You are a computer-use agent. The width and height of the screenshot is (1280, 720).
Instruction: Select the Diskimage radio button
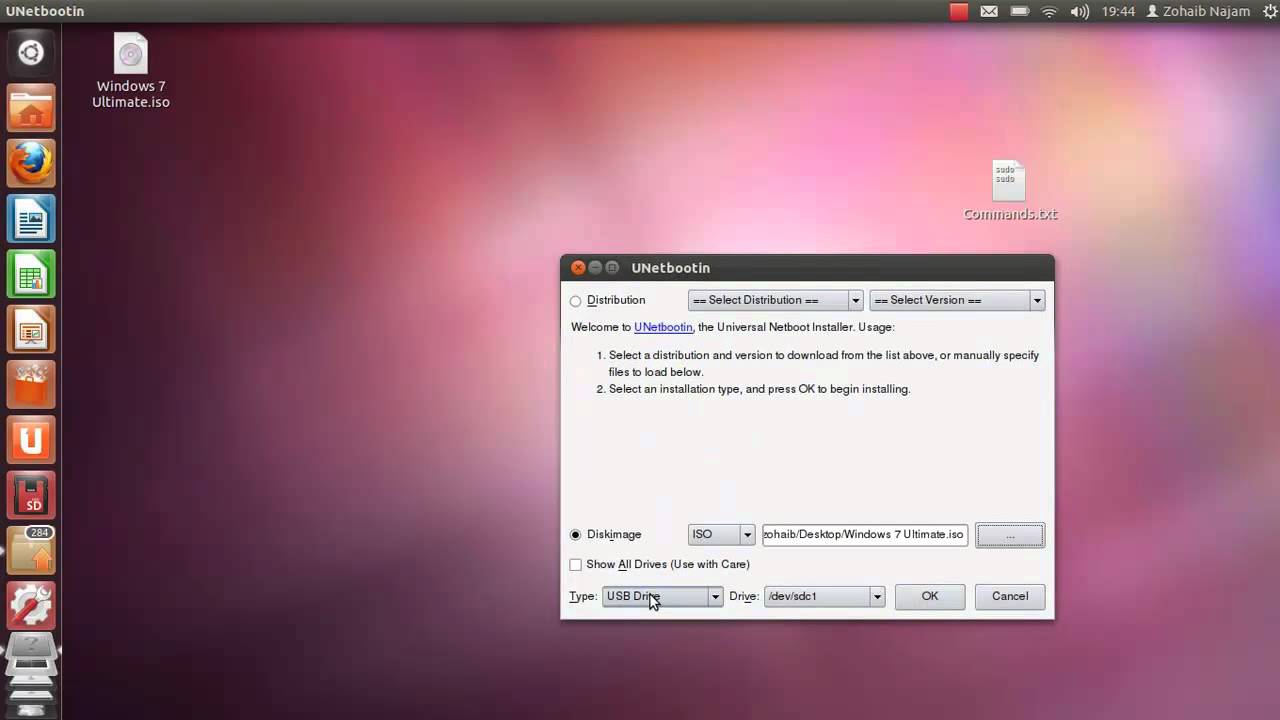[575, 535]
